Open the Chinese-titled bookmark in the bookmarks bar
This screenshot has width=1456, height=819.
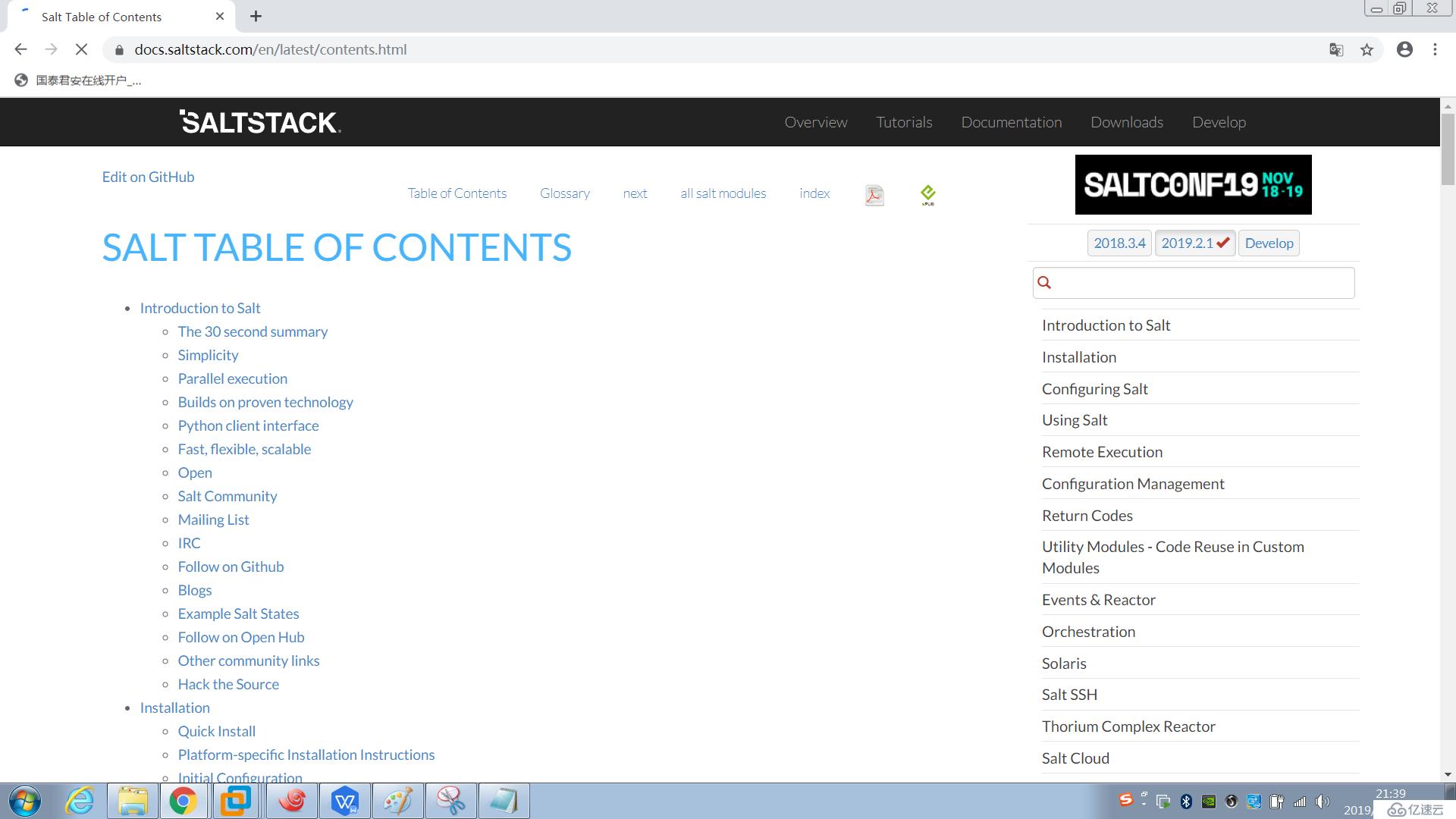[x=78, y=80]
